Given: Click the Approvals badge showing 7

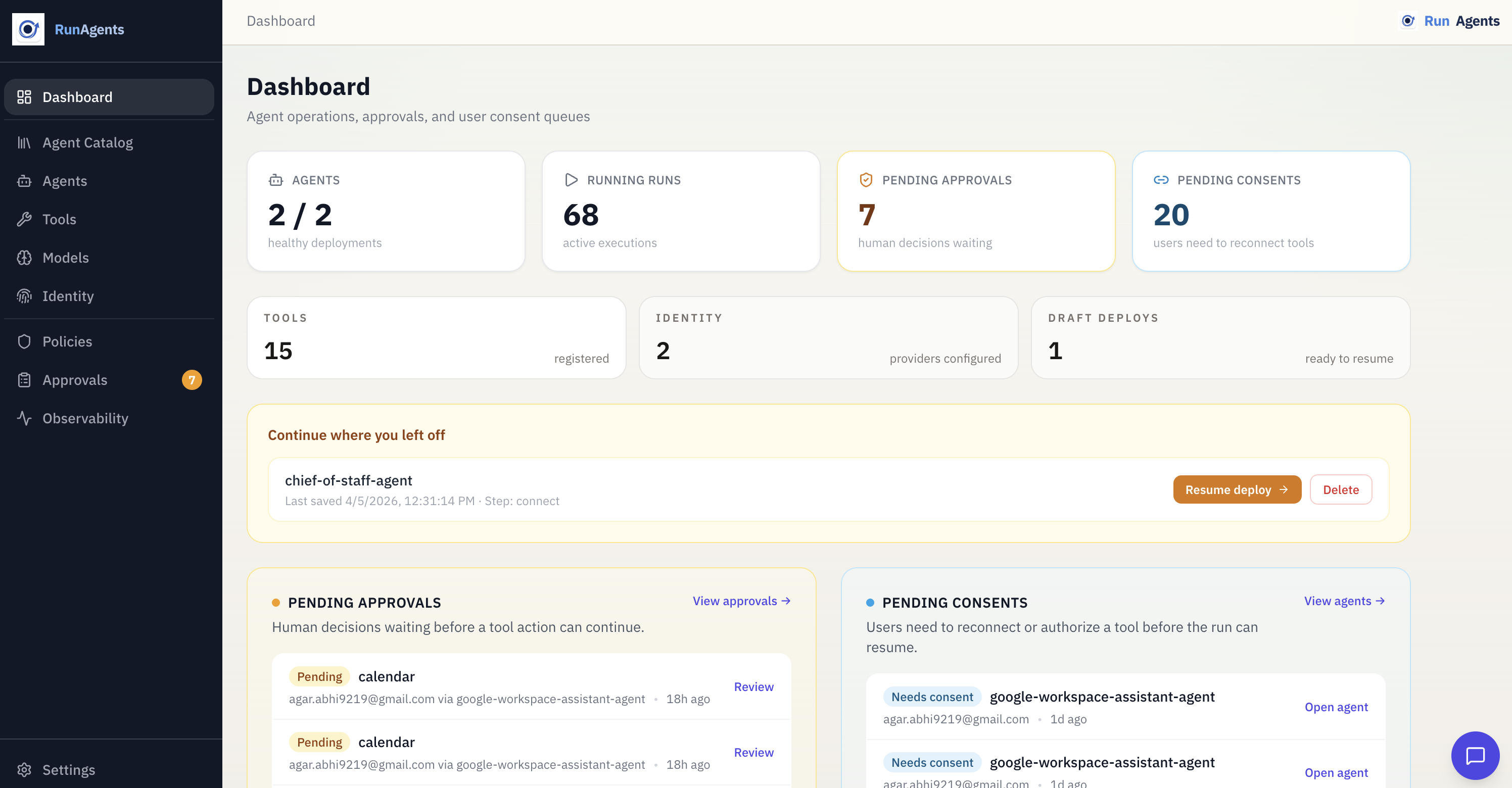Looking at the screenshot, I should (x=192, y=380).
